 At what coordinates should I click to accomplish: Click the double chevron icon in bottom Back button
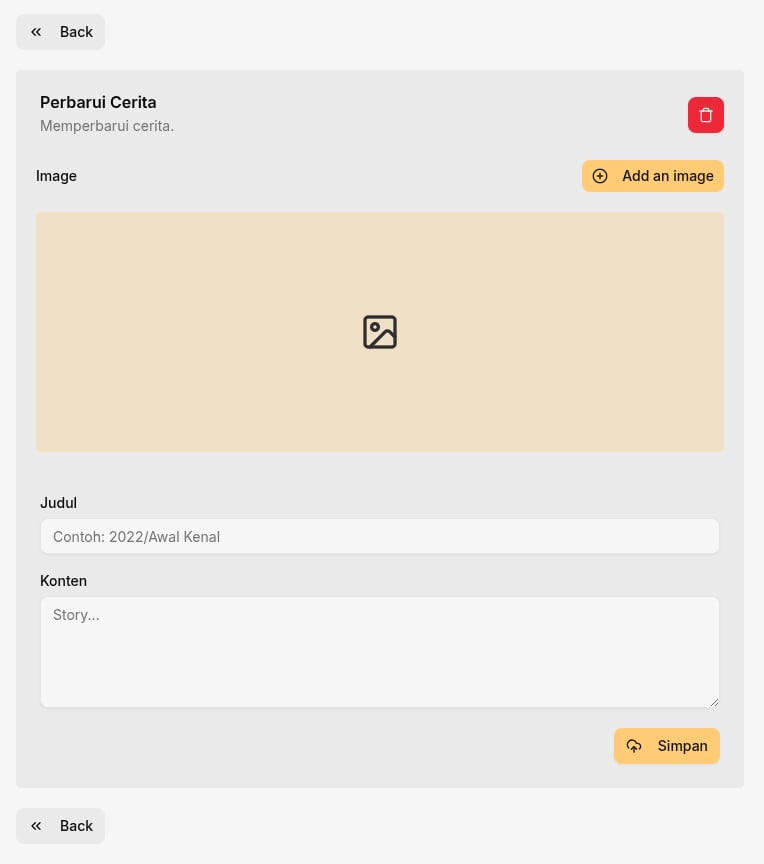tap(36, 826)
